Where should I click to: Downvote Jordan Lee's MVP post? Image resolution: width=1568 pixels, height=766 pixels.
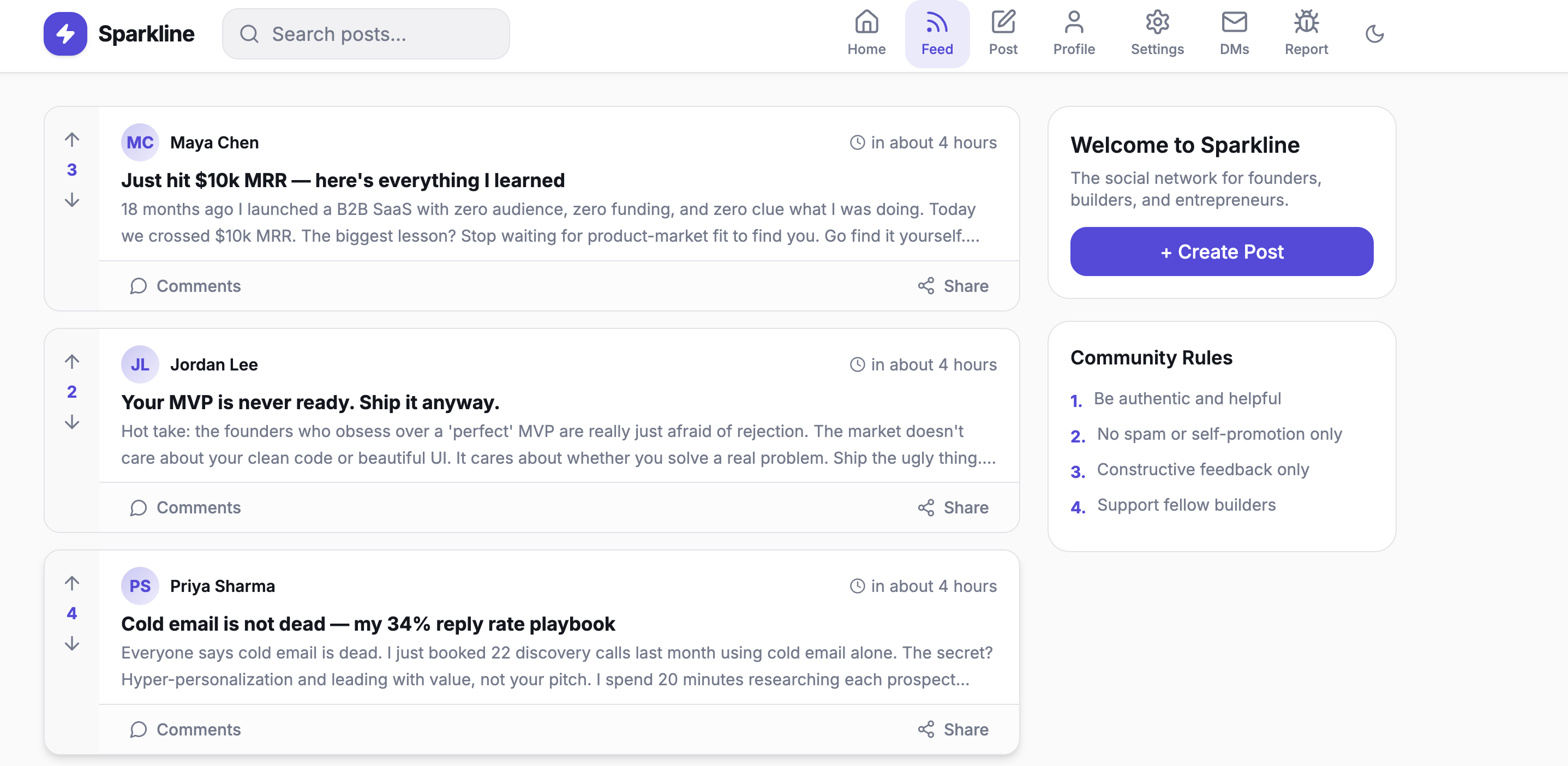pos(72,422)
